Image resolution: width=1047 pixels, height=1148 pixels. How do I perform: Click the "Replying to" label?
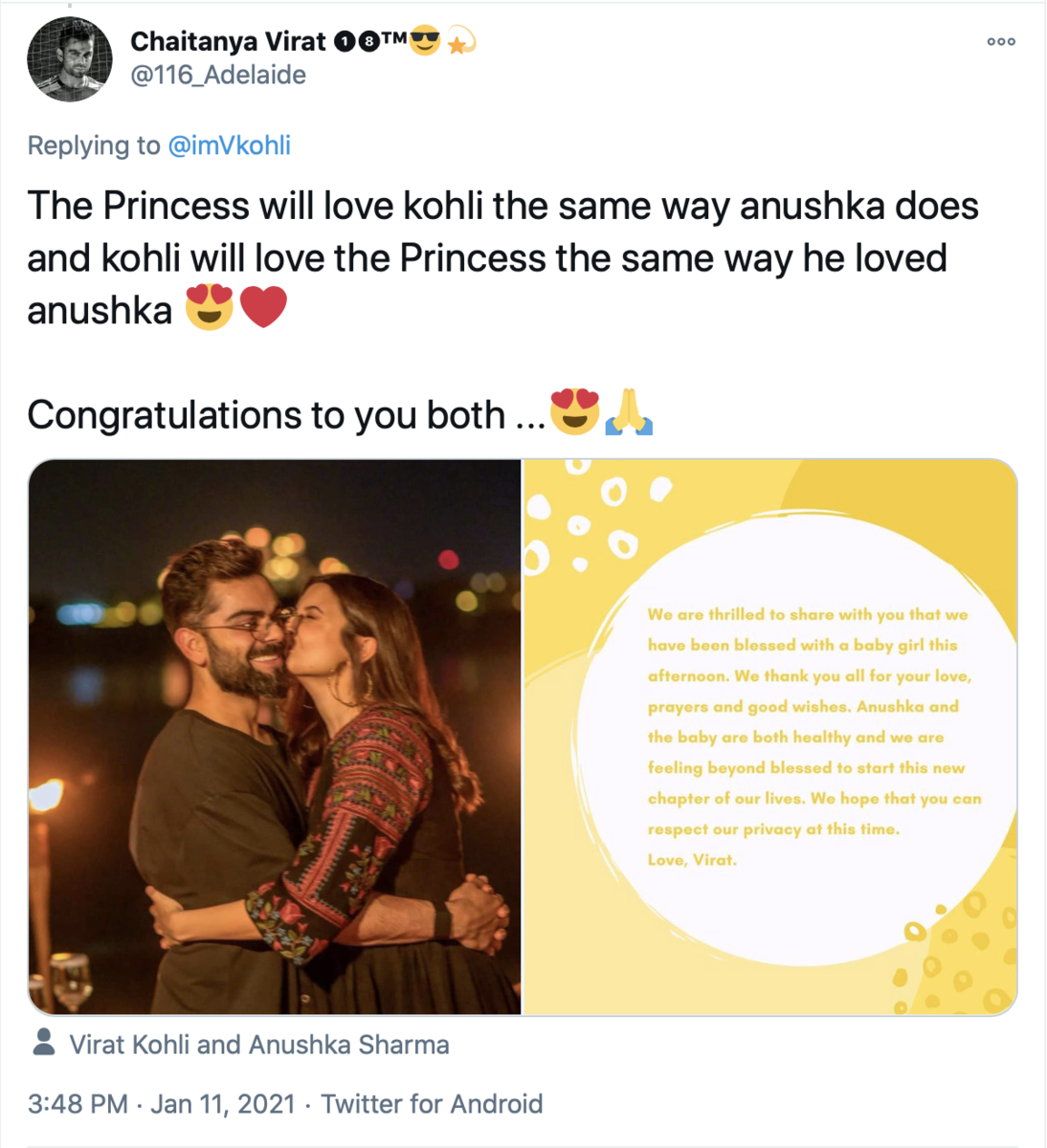coord(94,145)
